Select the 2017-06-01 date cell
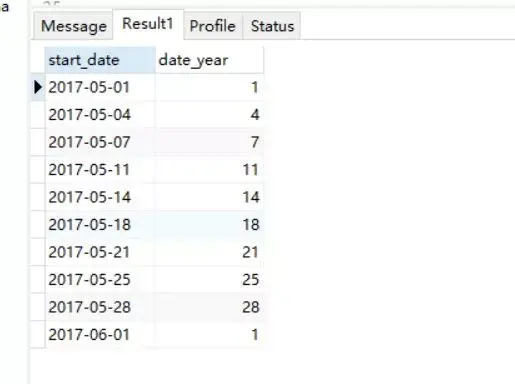The image size is (515, 384). click(x=100, y=334)
